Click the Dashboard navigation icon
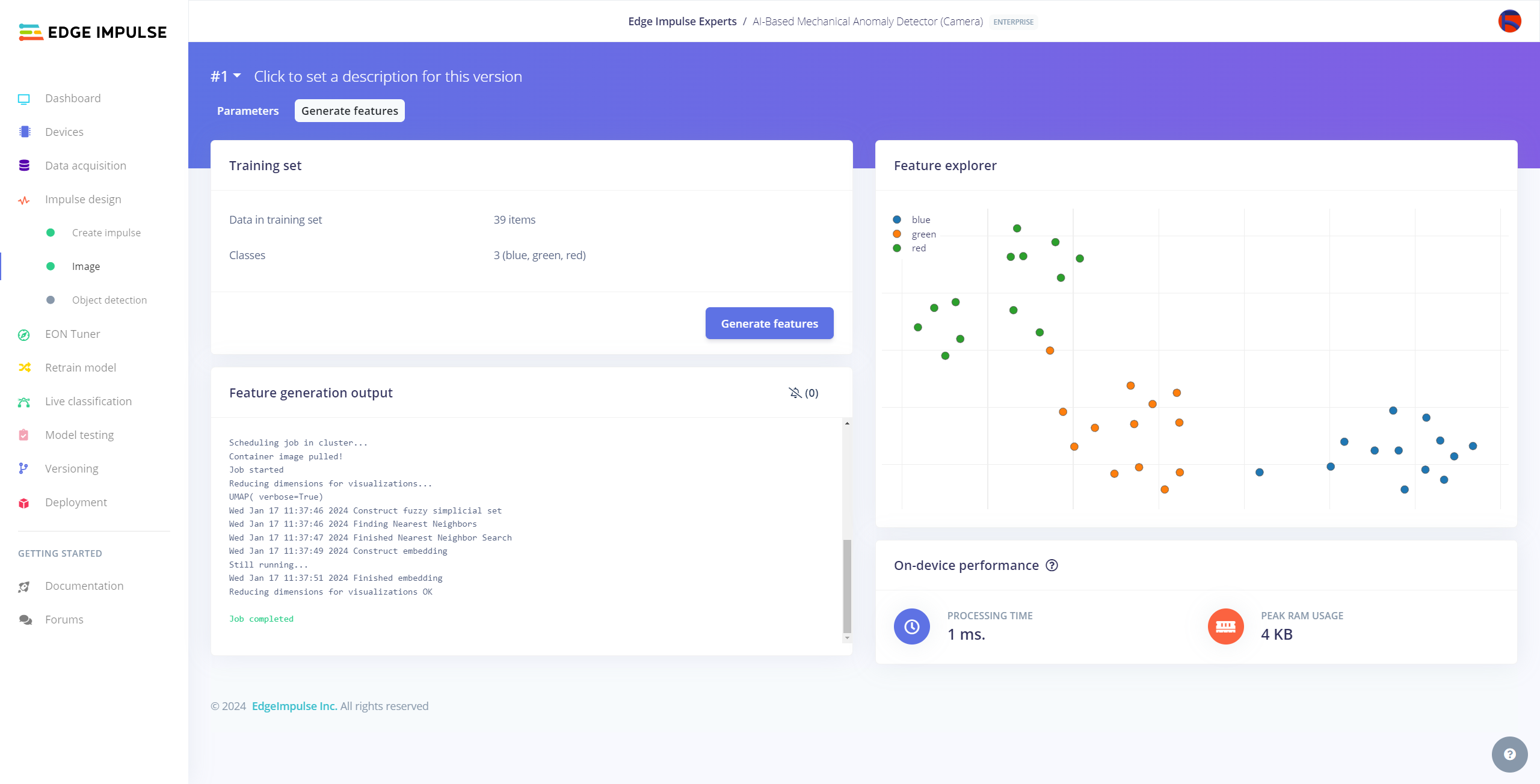Viewport: 1540px width, 784px height. click(x=24, y=97)
